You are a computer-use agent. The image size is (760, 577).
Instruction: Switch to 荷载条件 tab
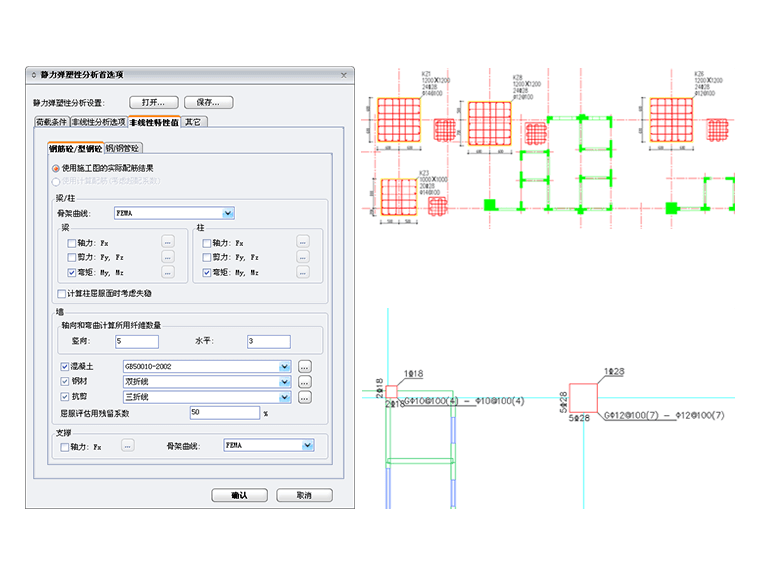(52, 122)
